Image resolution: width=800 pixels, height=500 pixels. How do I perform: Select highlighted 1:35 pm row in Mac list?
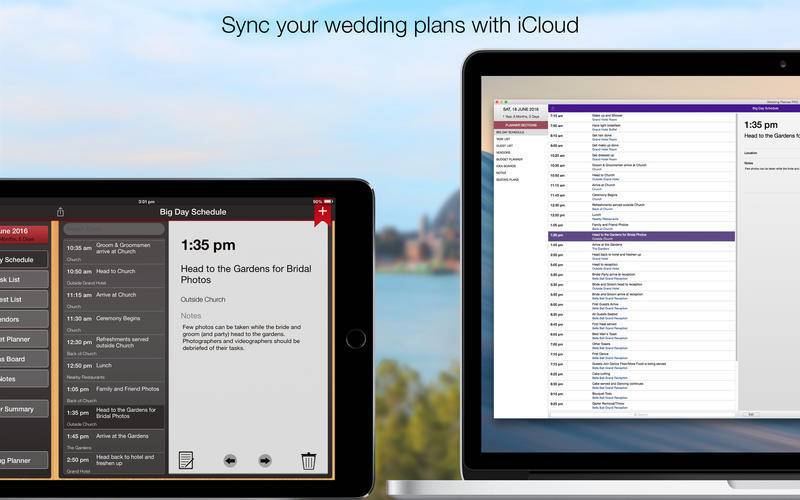click(642, 236)
